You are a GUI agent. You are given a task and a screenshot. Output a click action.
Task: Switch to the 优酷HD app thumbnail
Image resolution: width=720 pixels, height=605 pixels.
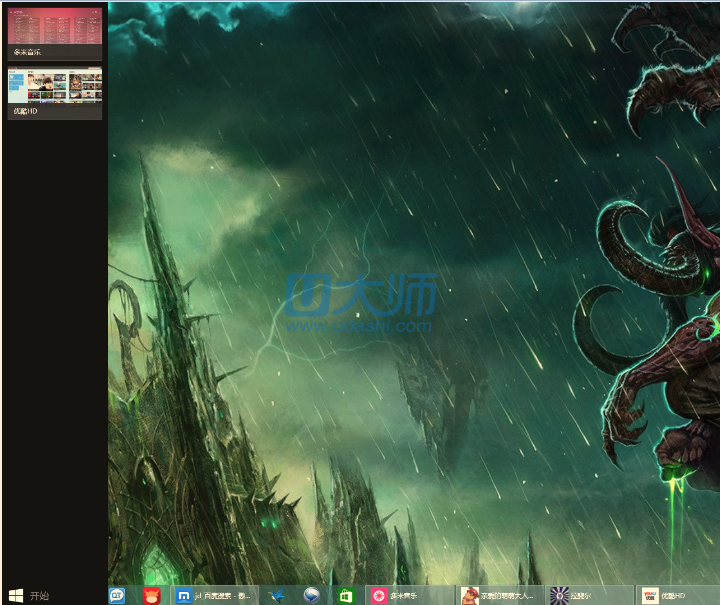(x=55, y=93)
